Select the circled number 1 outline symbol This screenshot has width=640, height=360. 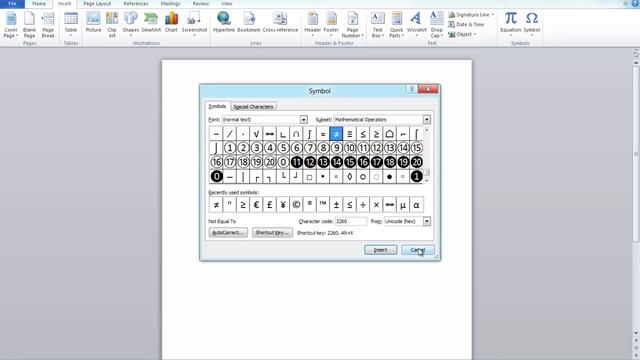[229, 148]
